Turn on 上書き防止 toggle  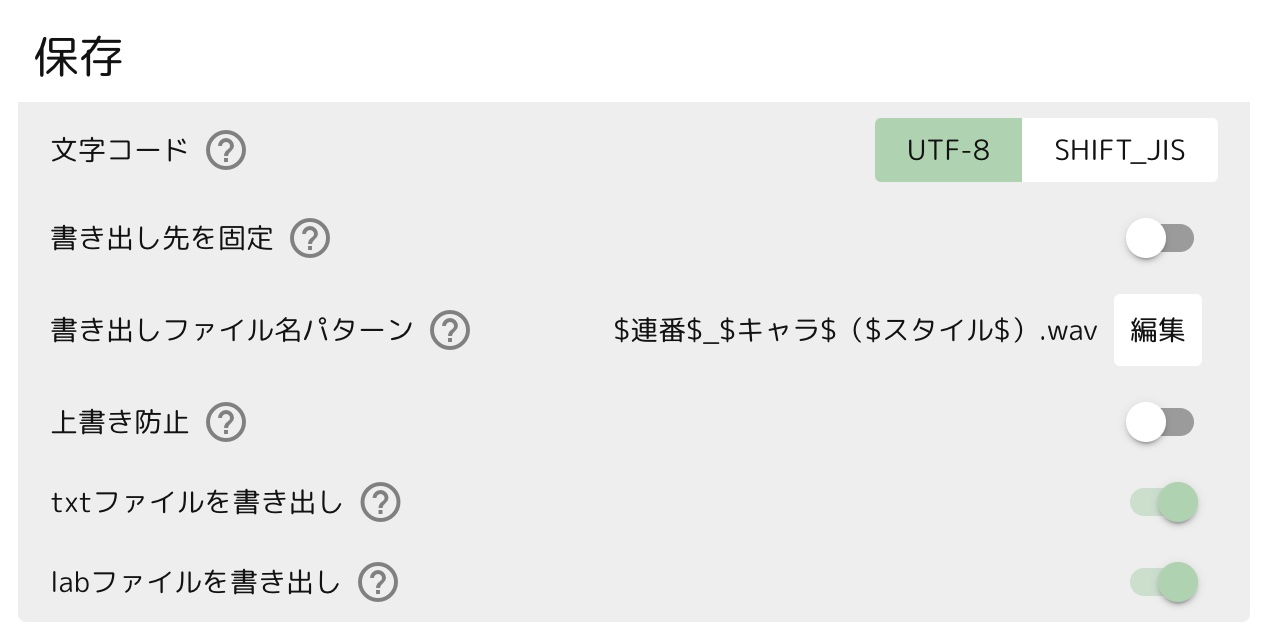click(1160, 422)
